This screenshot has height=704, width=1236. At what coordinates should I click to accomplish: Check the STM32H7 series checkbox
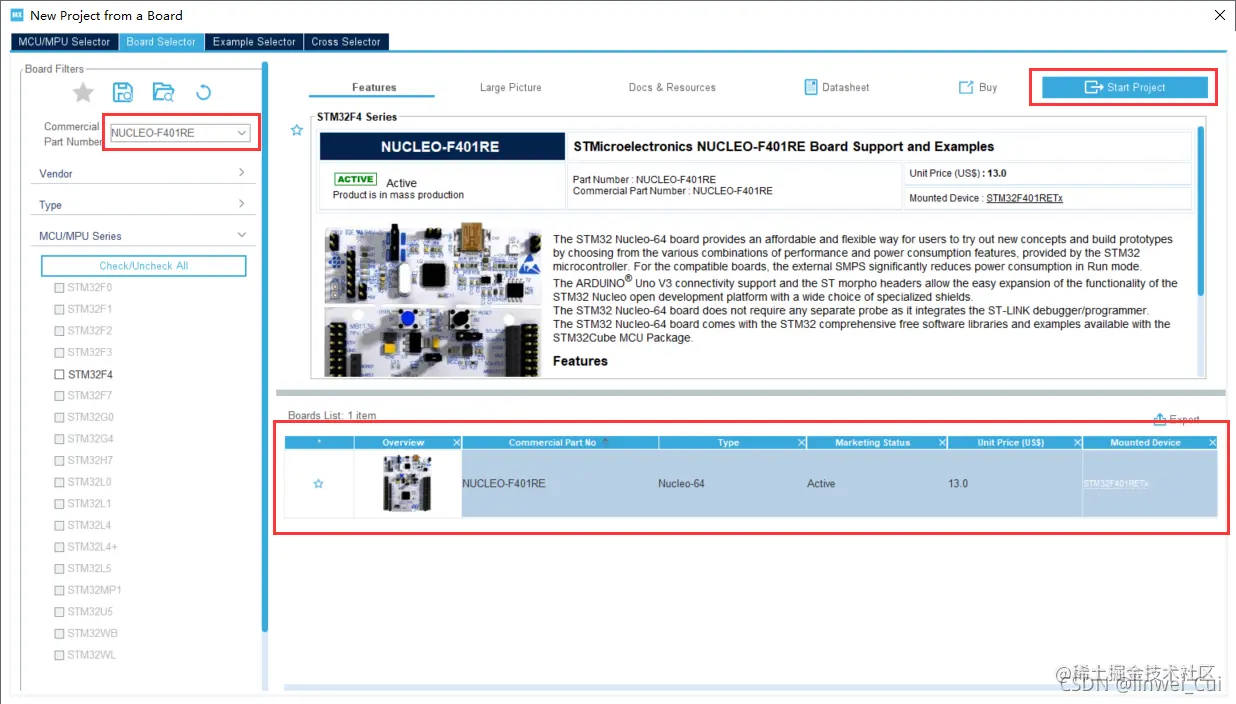pyautogui.click(x=59, y=460)
